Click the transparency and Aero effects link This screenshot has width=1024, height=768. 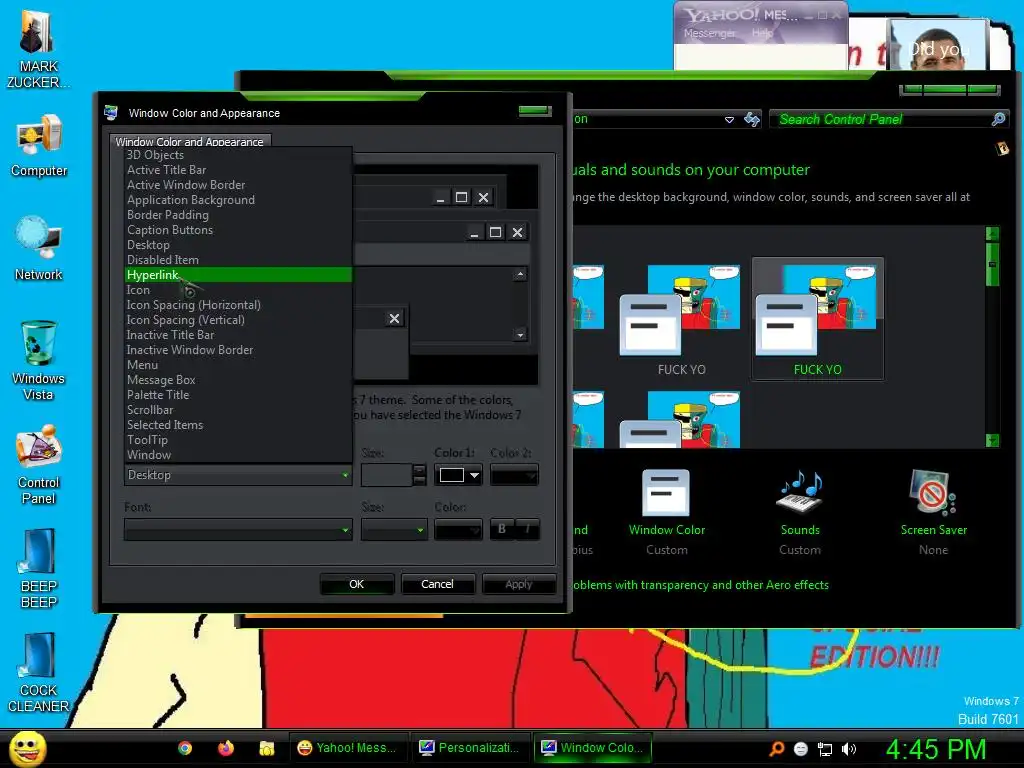click(x=700, y=585)
